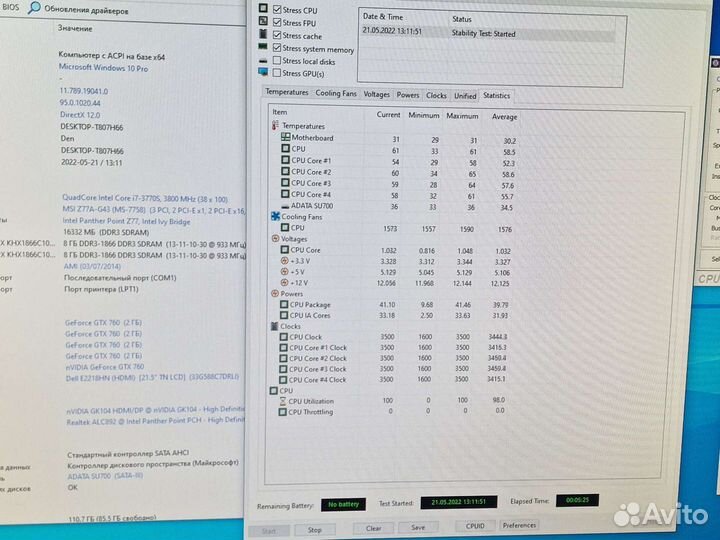
Task: Open the Realtek ALC892 audio link
Action: tap(155, 421)
